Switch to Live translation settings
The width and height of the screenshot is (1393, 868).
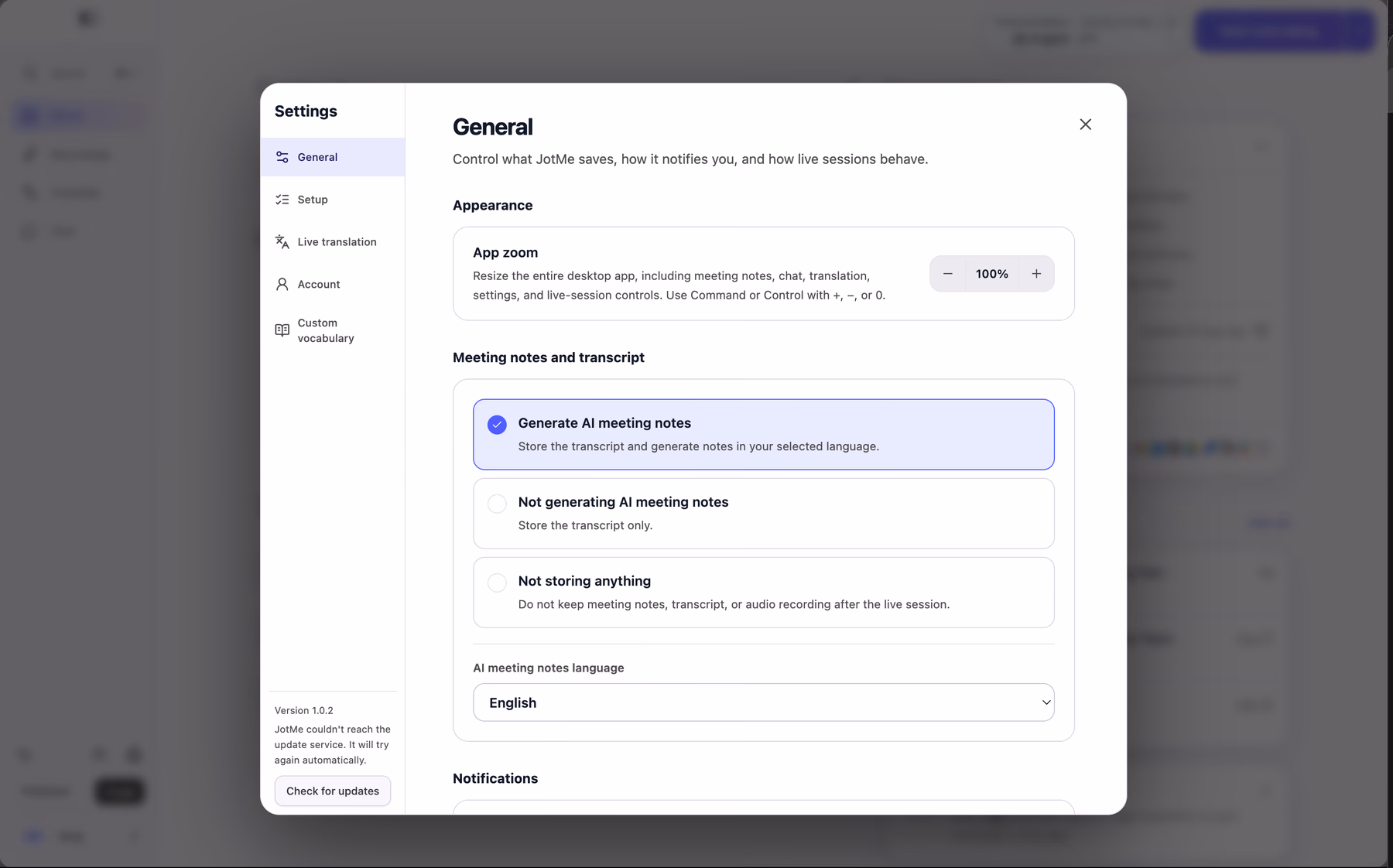tap(332, 242)
